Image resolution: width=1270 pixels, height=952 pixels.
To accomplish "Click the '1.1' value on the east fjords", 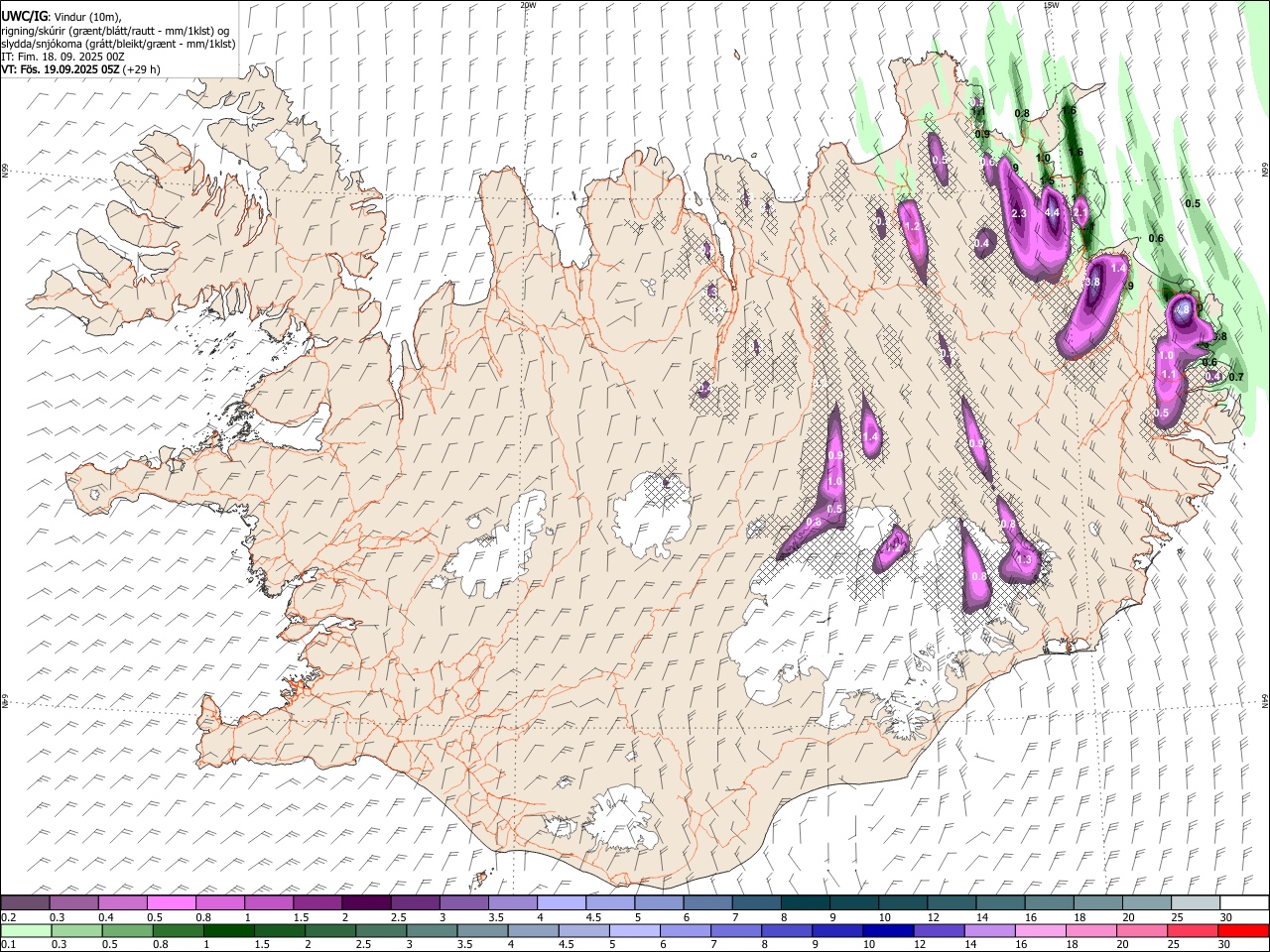I will (1169, 375).
